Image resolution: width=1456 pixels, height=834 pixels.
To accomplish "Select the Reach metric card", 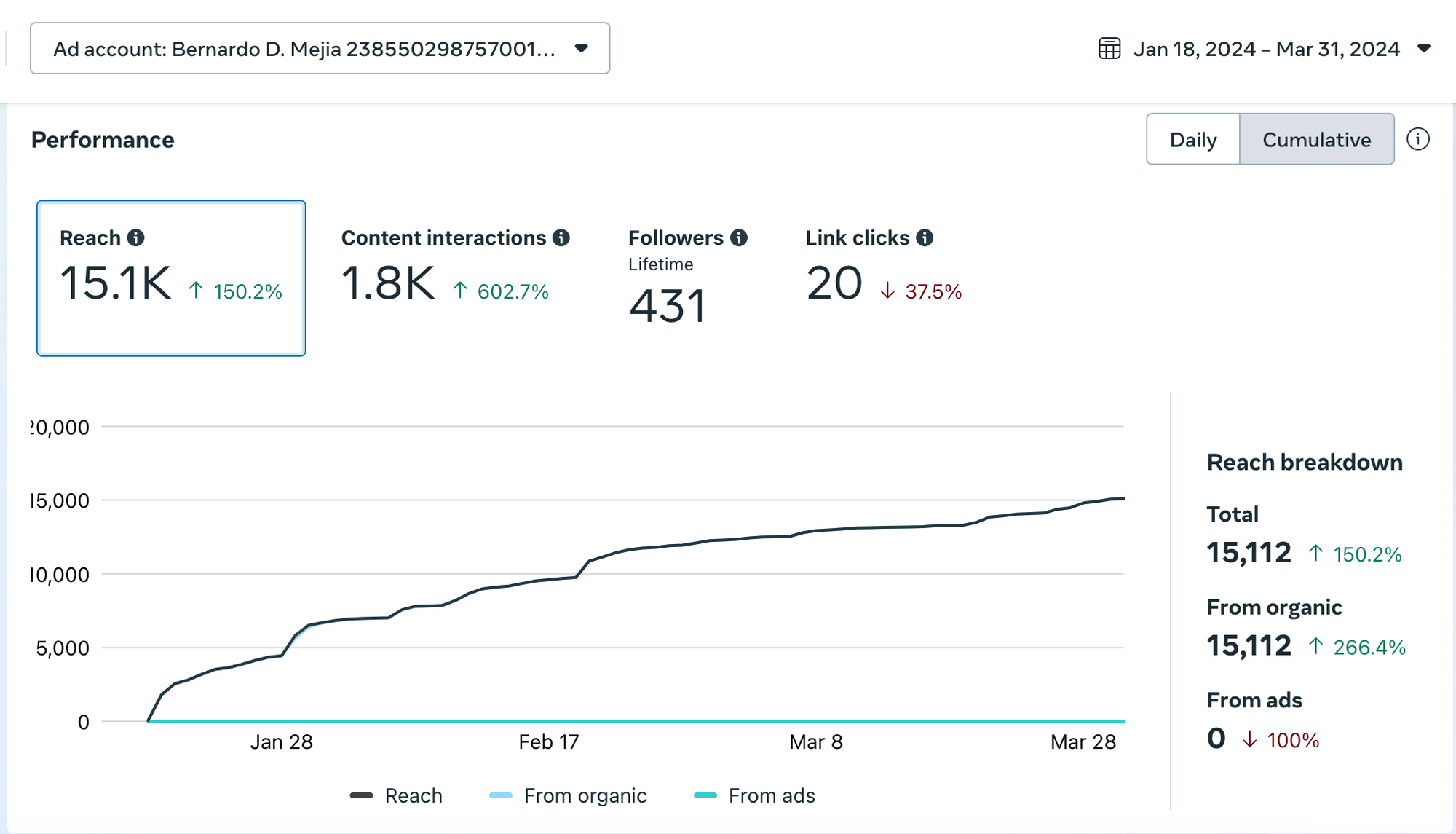I will pos(171,278).
